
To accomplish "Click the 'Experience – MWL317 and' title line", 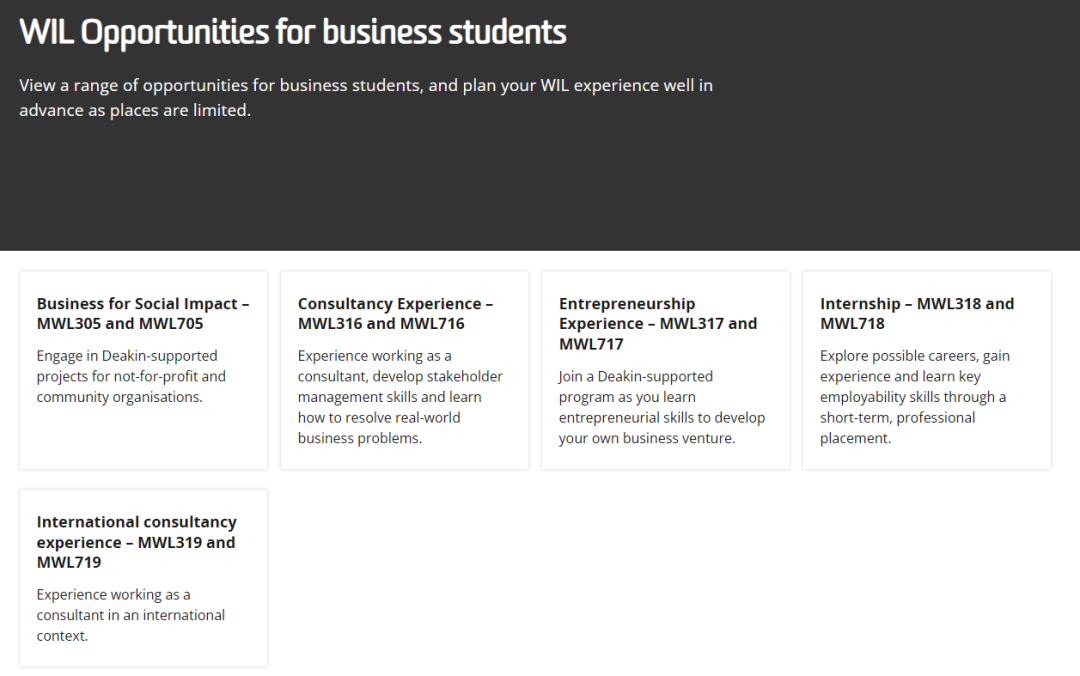I will [x=657, y=324].
